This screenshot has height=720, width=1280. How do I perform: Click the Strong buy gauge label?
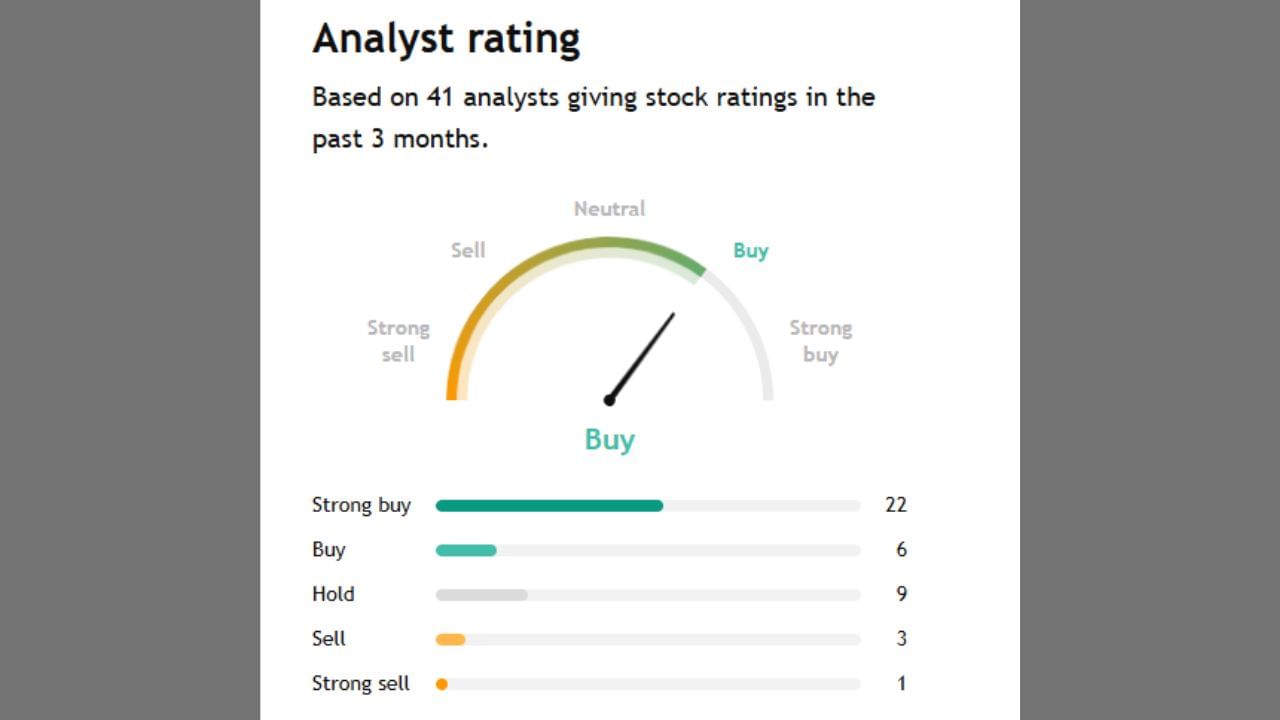click(x=820, y=341)
